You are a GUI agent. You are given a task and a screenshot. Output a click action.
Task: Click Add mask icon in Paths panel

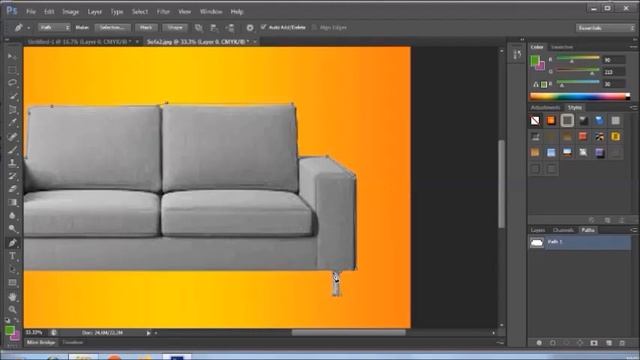click(594, 343)
